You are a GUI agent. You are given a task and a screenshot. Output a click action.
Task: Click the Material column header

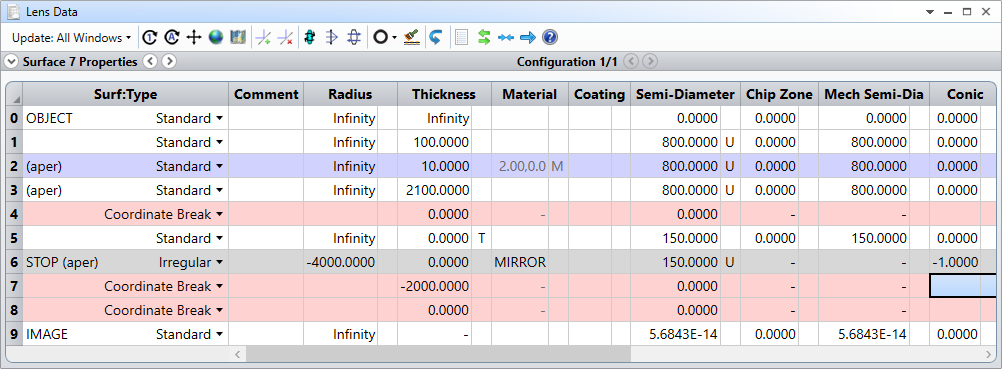[530, 94]
